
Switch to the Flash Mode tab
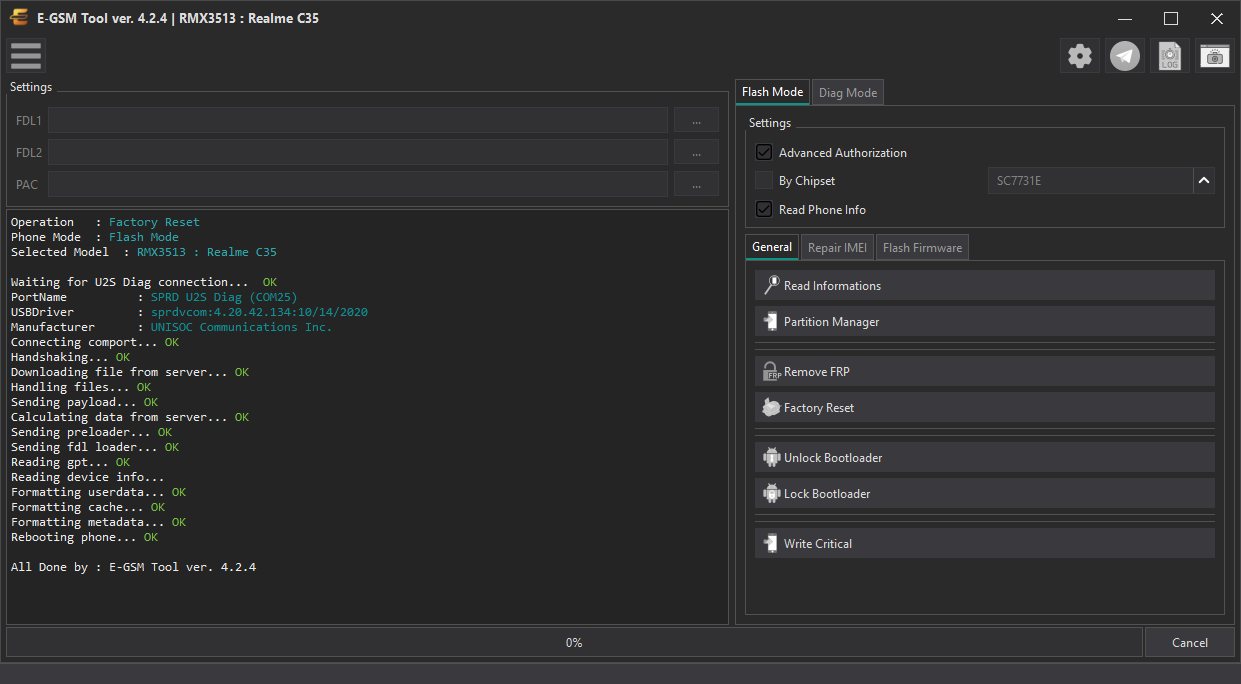click(772, 92)
